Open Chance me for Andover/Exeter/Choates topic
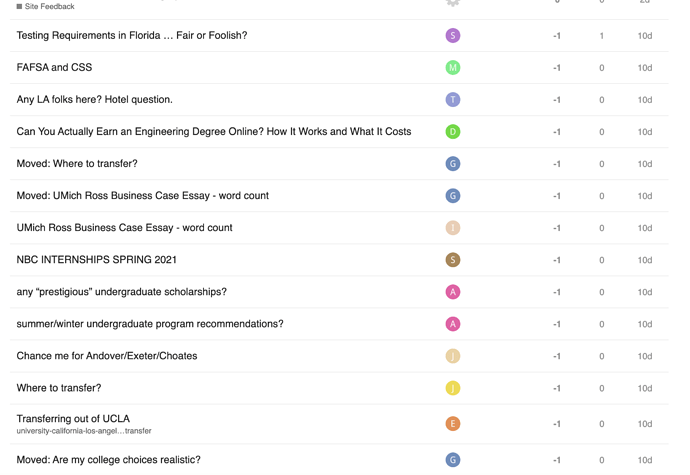The height and width of the screenshot is (475, 690). (107, 356)
